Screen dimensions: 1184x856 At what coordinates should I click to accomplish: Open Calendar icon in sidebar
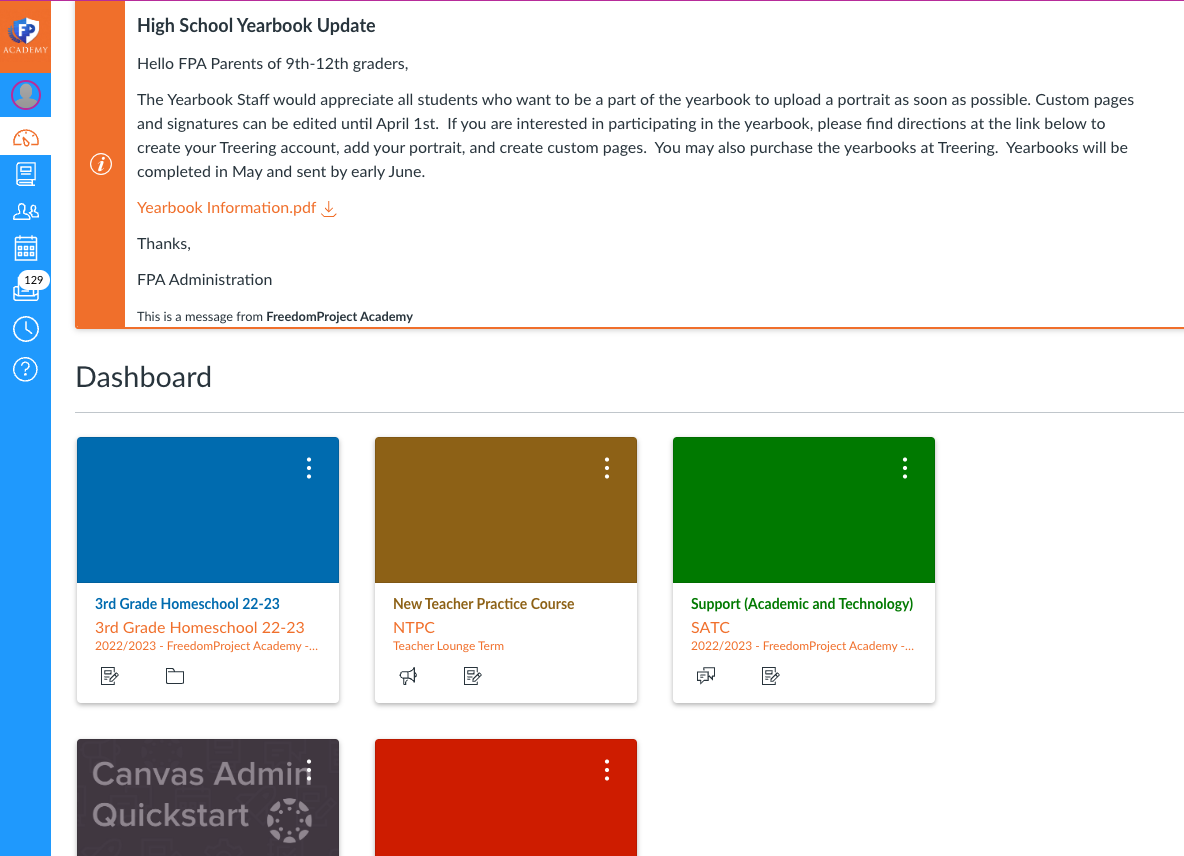(x=26, y=248)
